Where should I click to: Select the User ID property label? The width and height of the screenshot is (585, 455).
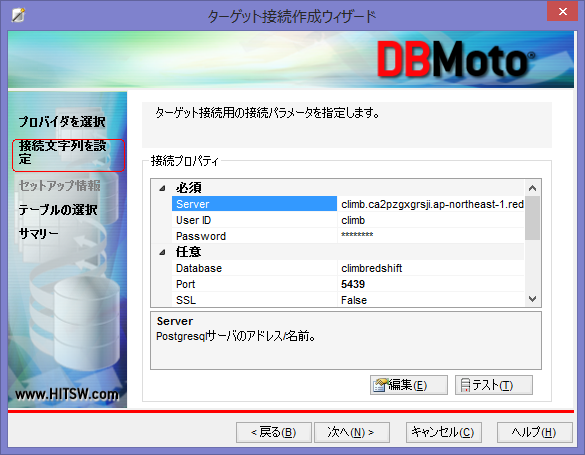(193, 220)
